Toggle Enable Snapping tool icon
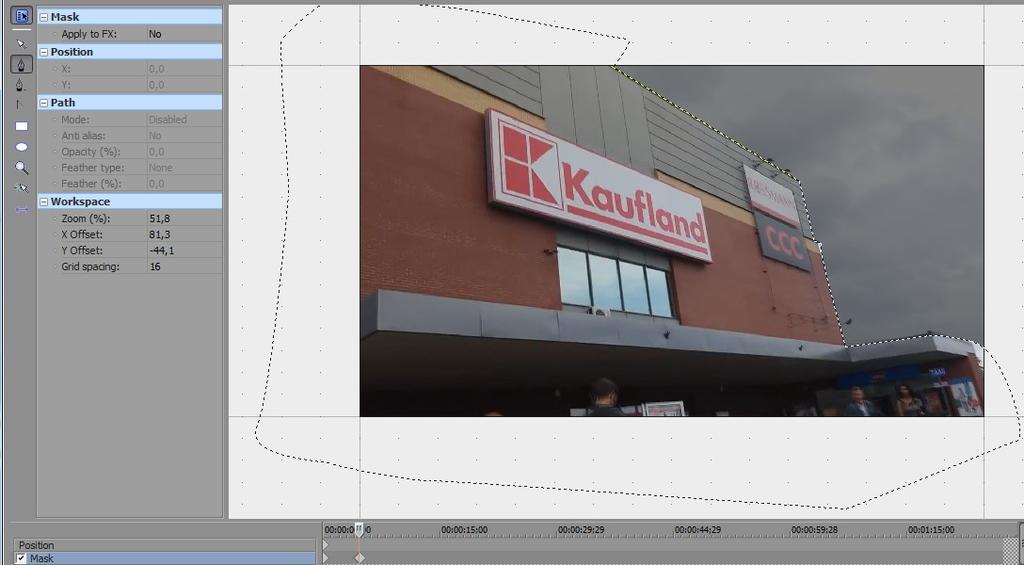1024x565 pixels. pos(22,188)
